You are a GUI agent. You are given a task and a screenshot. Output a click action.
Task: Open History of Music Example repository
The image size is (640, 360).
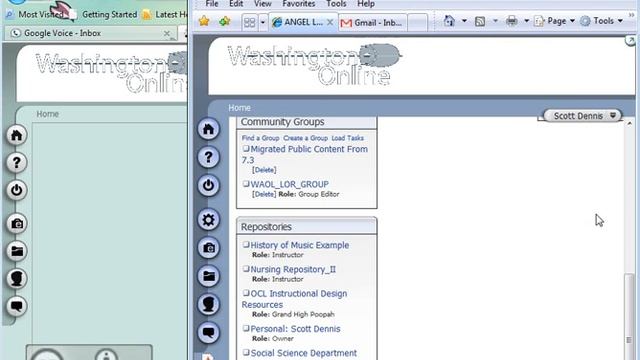tap(300, 245)
